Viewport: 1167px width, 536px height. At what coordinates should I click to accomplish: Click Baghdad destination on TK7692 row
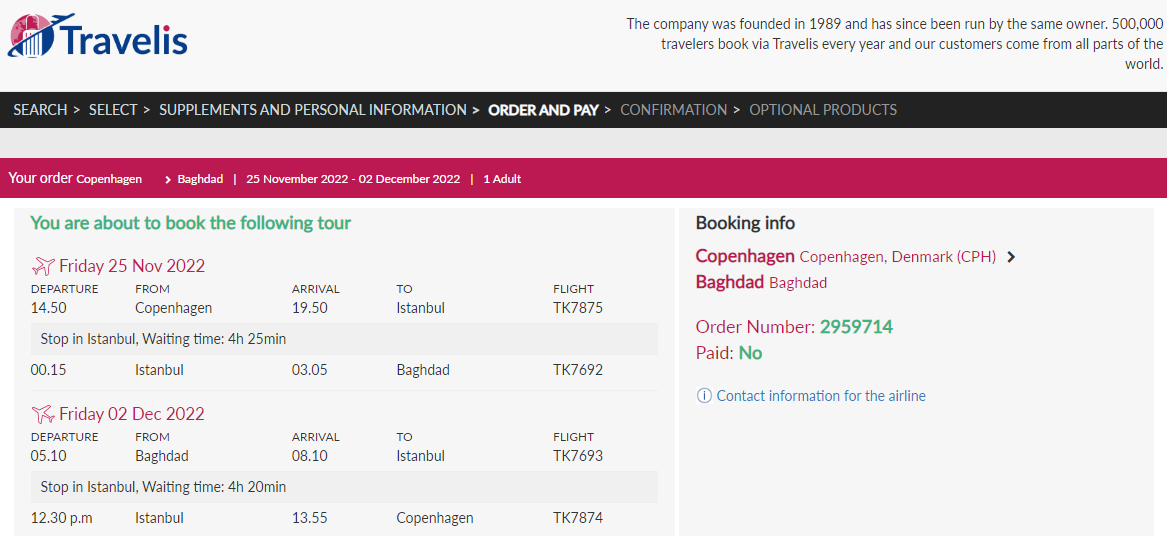pyautogui.click(x=423, y=370)
